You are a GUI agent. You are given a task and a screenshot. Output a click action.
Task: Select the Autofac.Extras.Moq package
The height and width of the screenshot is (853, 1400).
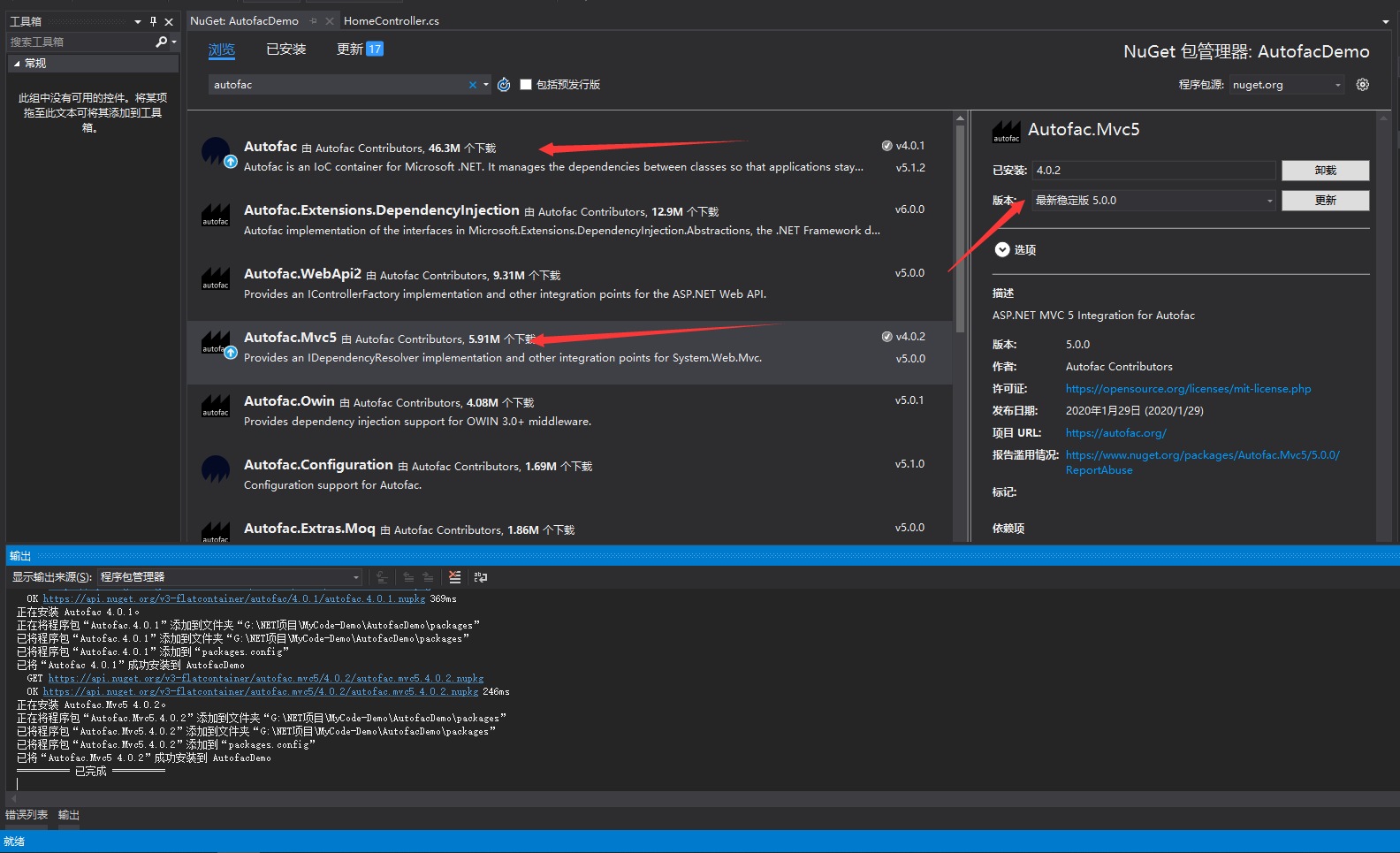click(570, 529)
